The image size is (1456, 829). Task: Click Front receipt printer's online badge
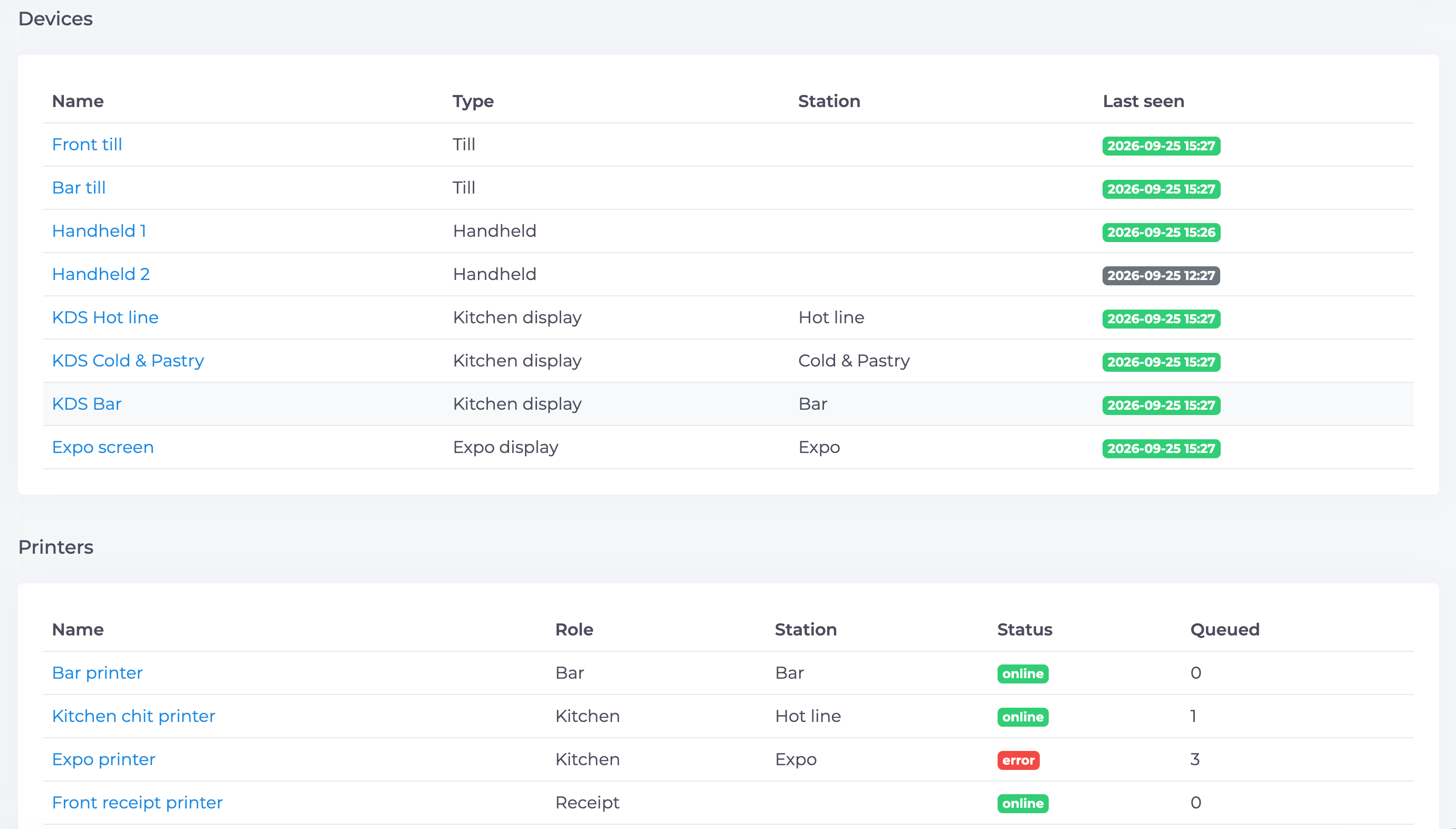pyautogui.click(x=1023, y=804)
